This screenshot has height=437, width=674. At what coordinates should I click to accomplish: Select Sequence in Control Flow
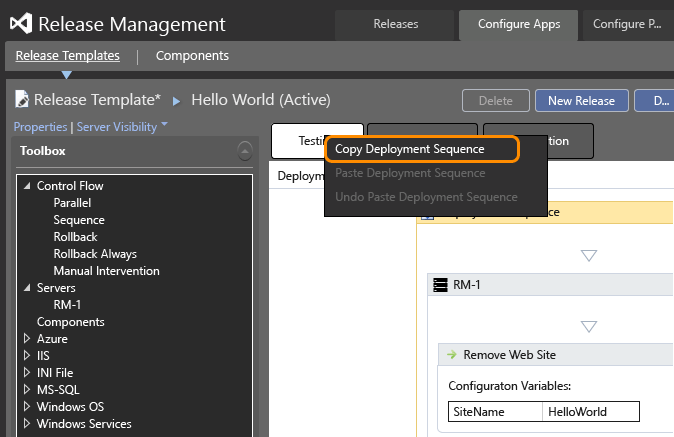click(x=79, y=220)
